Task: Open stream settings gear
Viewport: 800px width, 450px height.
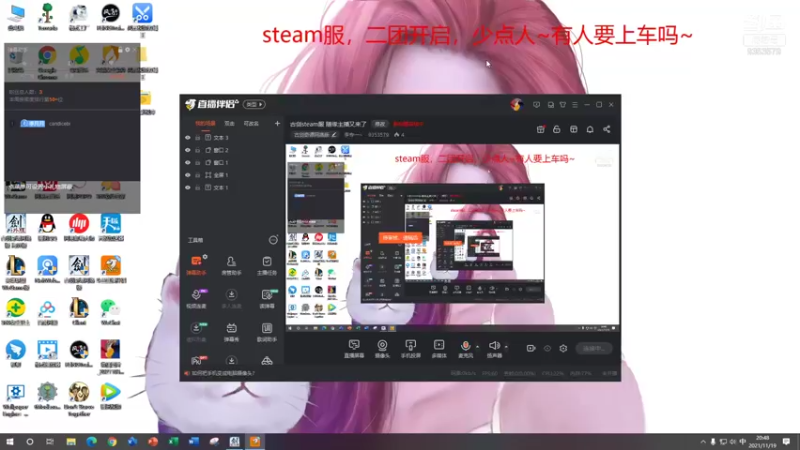Action: point(563,348)
